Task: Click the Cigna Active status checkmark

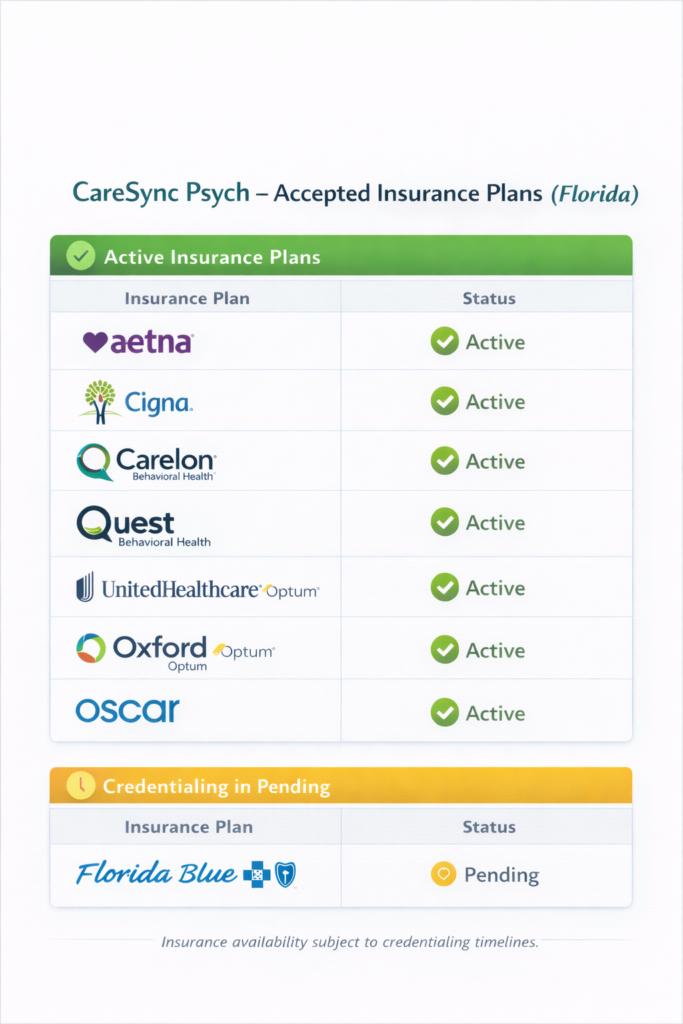Action: (444, 402)
